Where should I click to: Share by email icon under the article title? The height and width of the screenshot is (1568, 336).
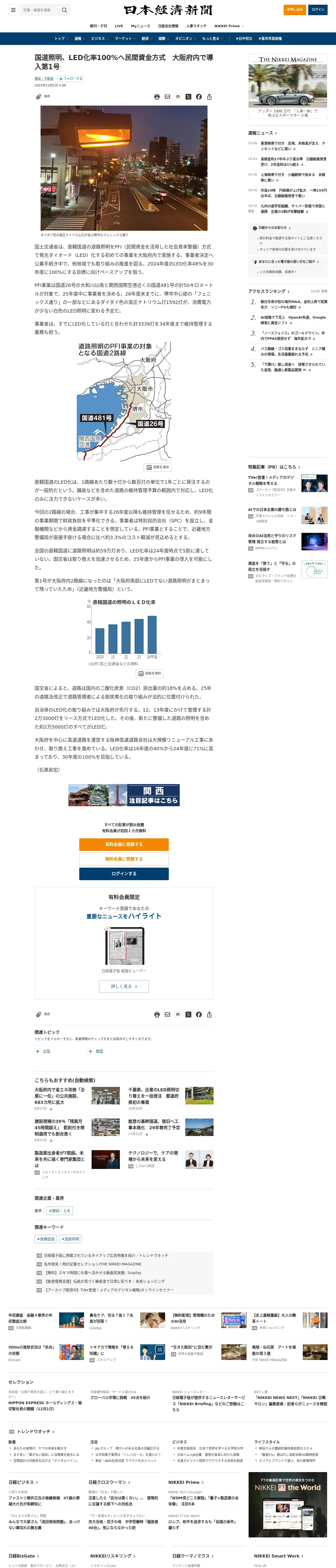(x=168, y=97)
